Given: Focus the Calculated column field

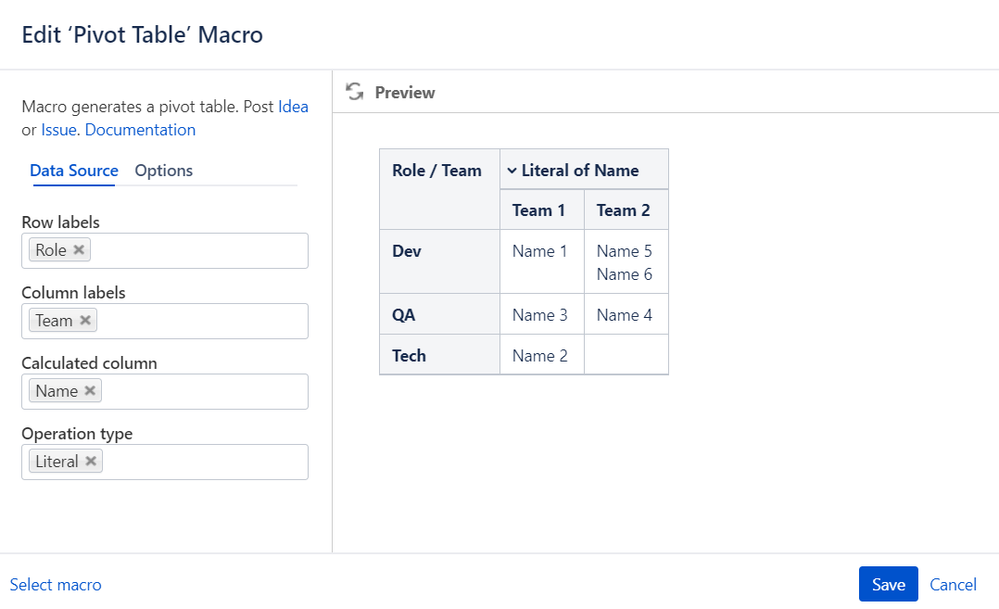Looking at the screenshot, I should point(200,392).
